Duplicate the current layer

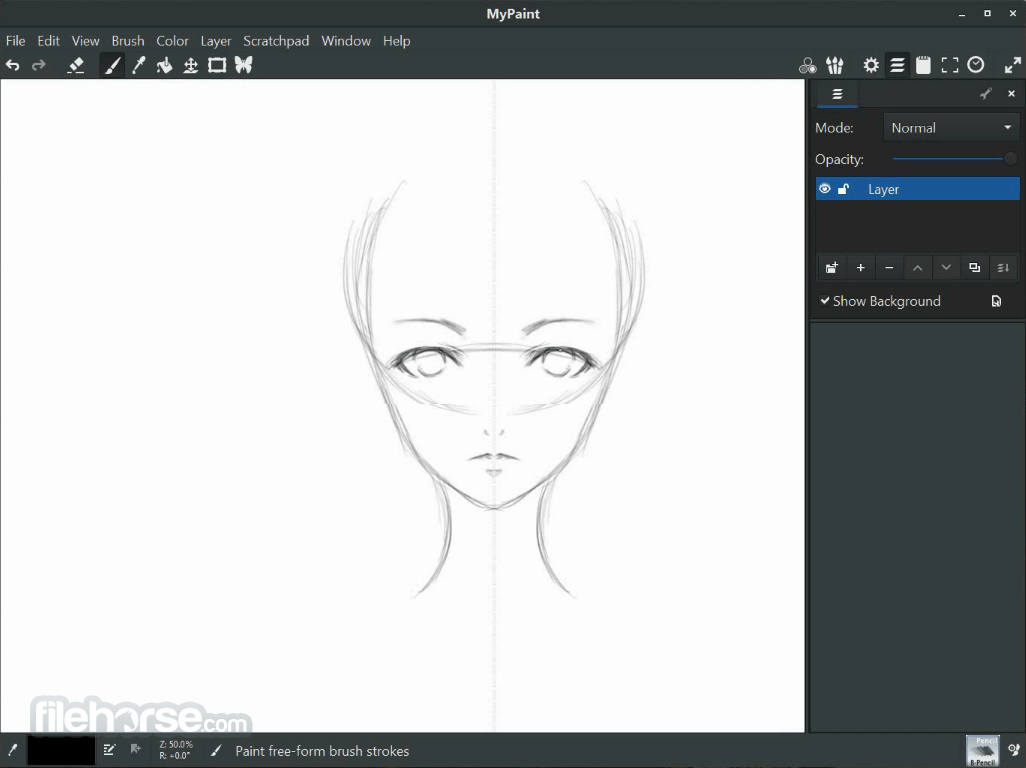coord(974,268)
